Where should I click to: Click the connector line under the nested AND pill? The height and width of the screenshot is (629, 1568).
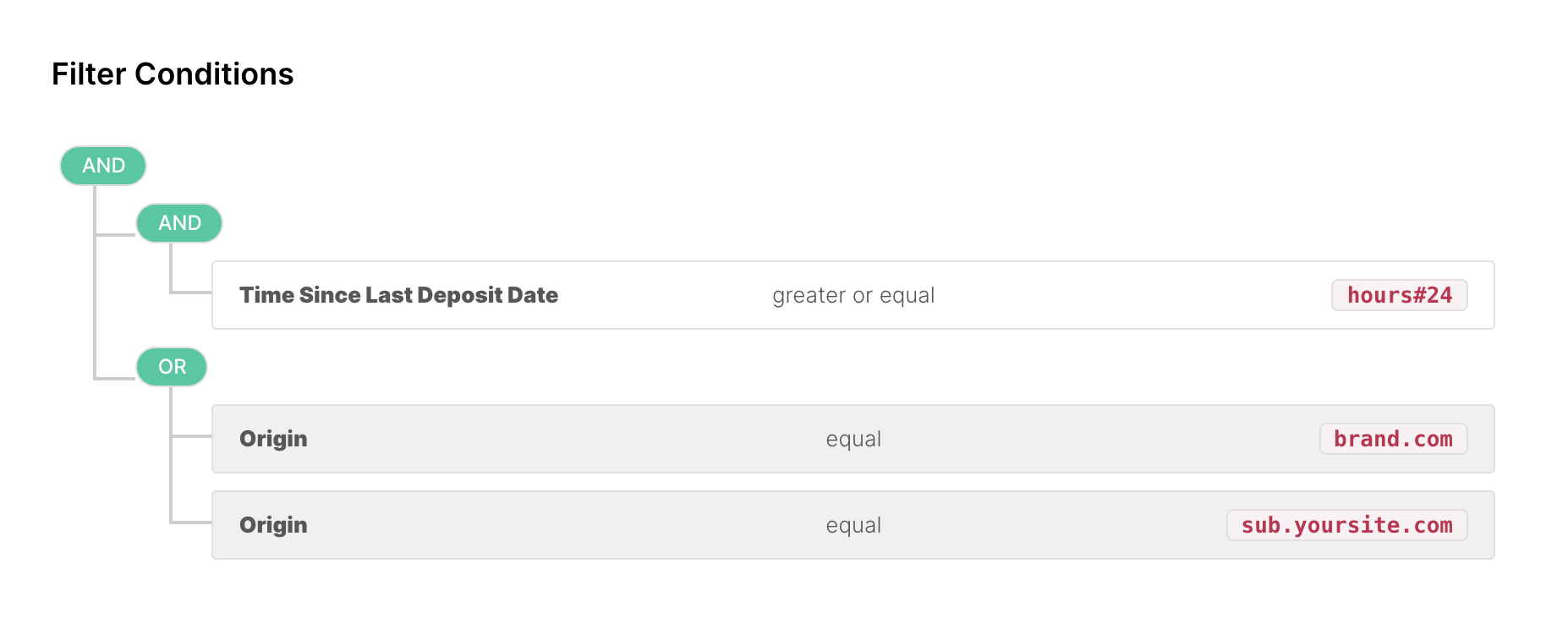(171, 269)
